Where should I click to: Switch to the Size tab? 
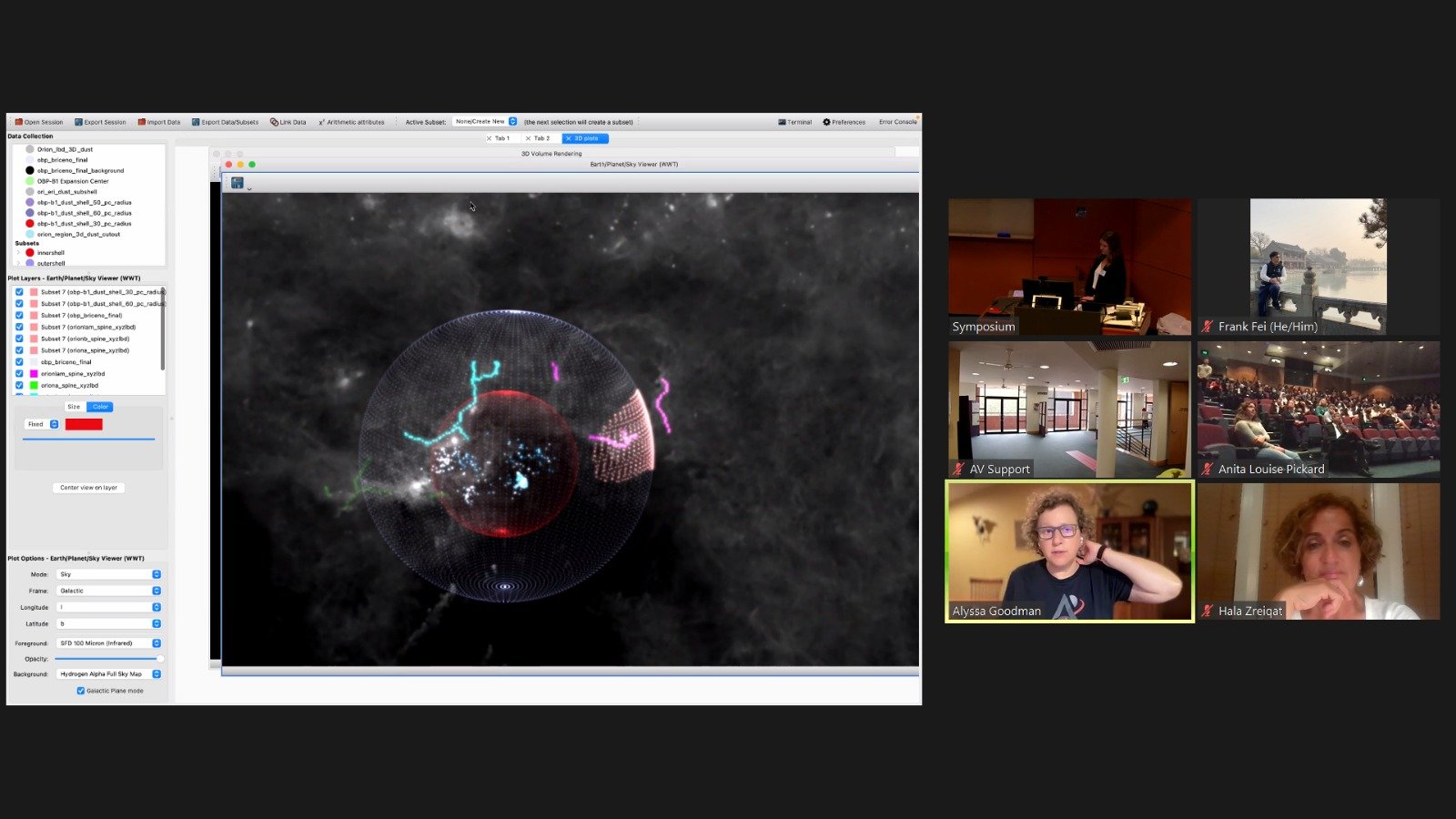(74, 407)
